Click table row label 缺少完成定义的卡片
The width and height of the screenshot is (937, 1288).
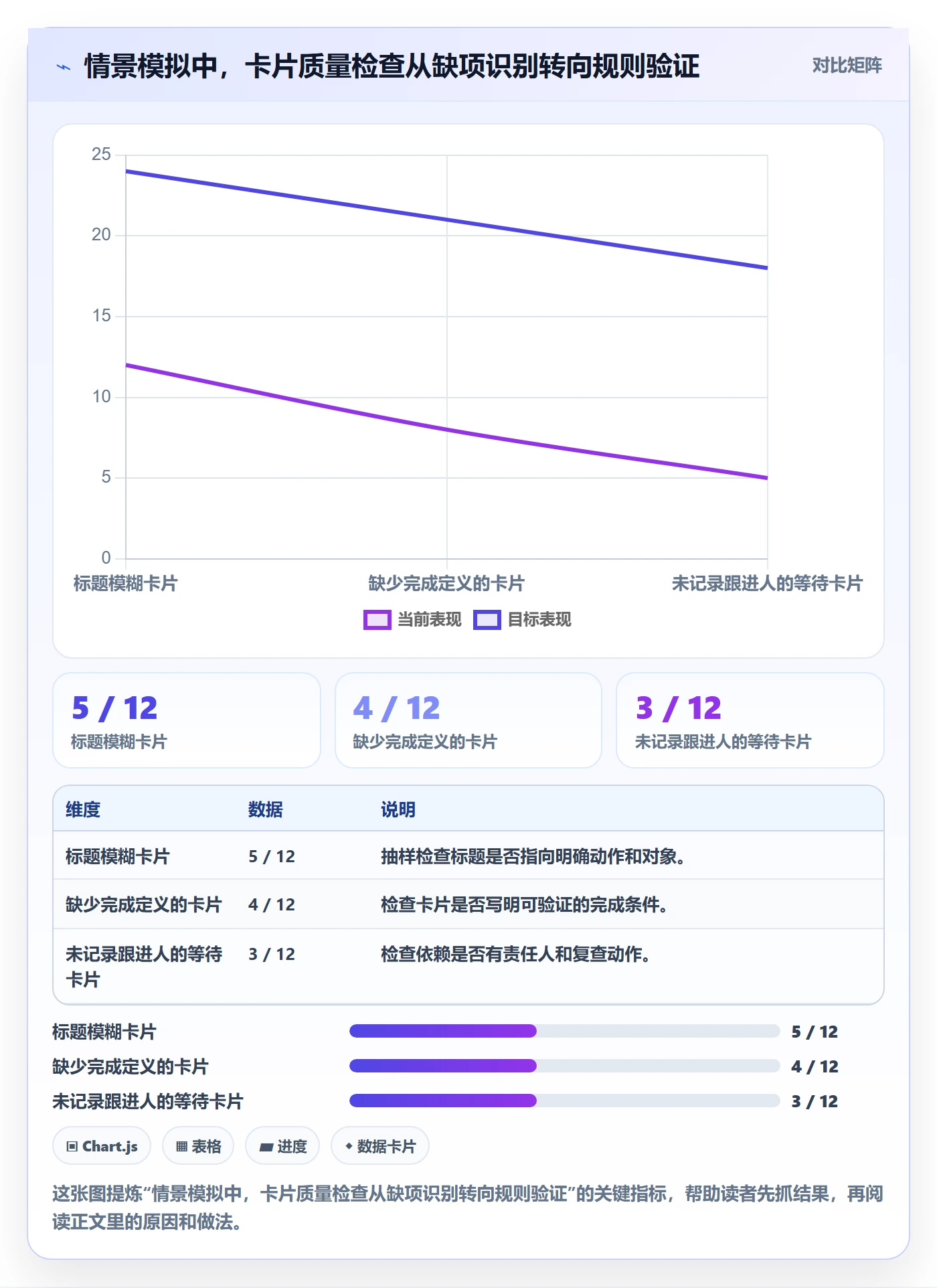pyautogui.click(x=144, y=904)
